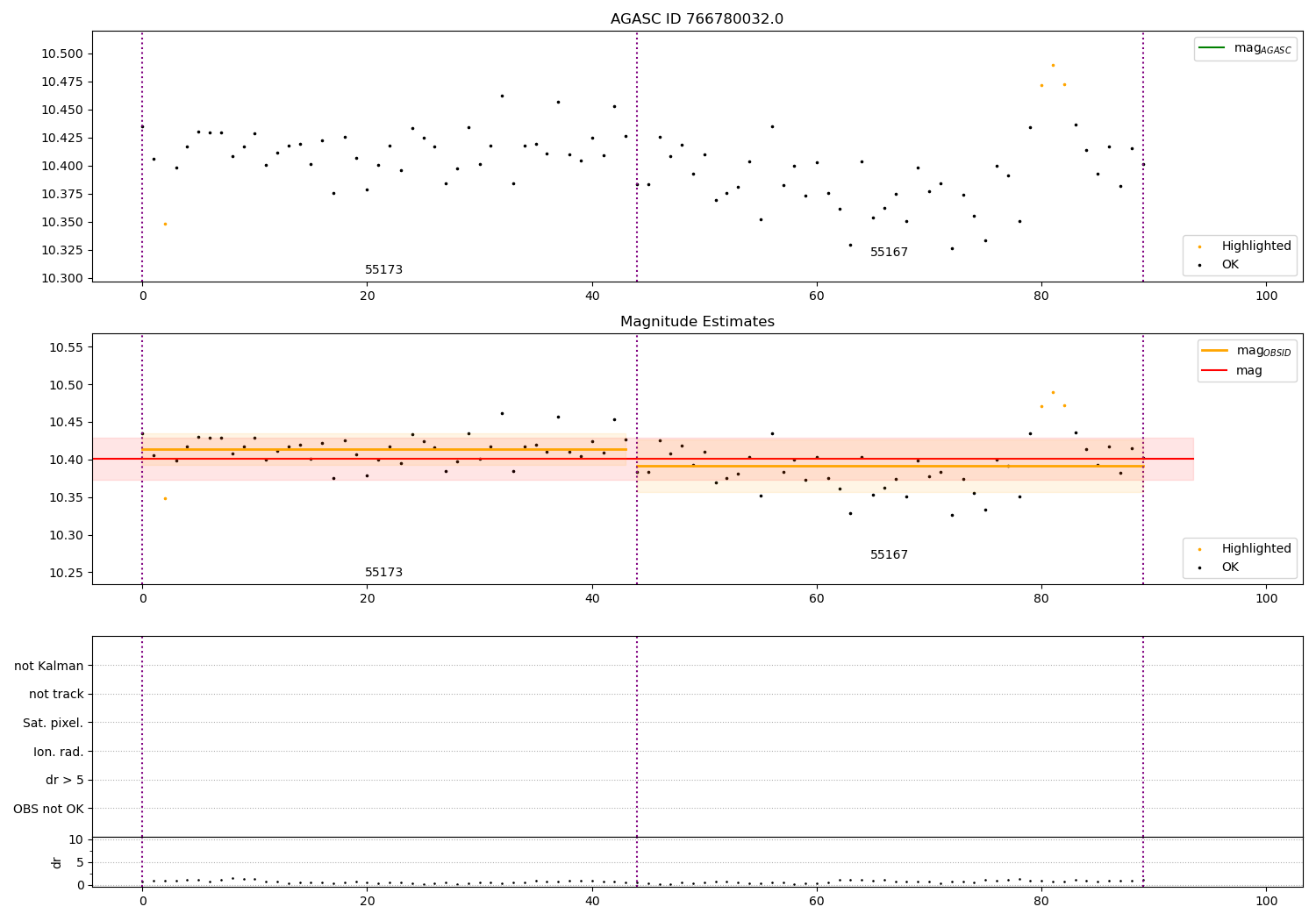
Task: Click the OK legend entry in middle plot
Action: [1219, 568]
